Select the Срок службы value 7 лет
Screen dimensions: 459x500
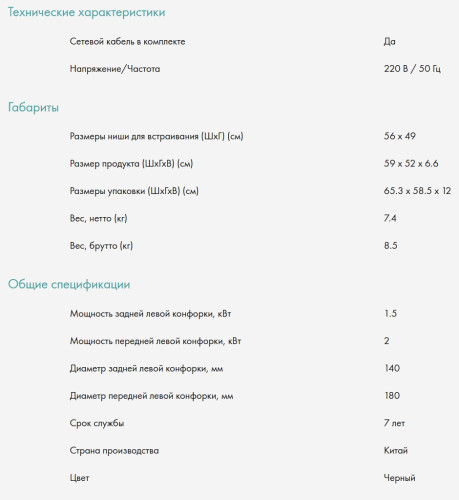point(394,423)
